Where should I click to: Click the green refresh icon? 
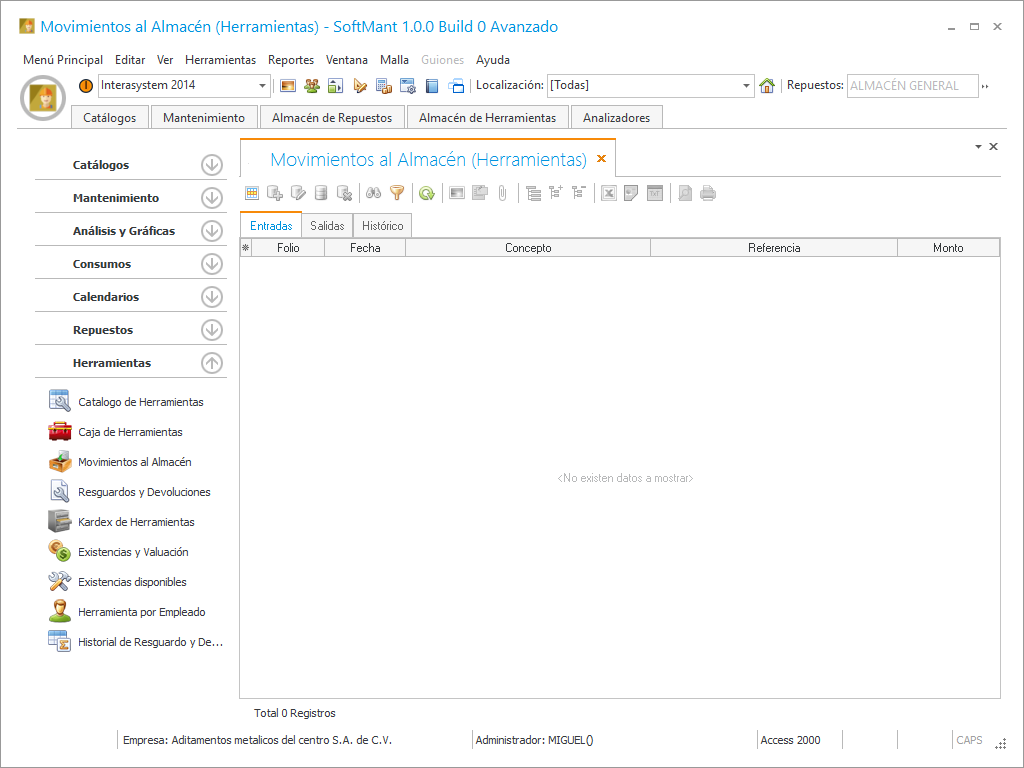point(426,194)
